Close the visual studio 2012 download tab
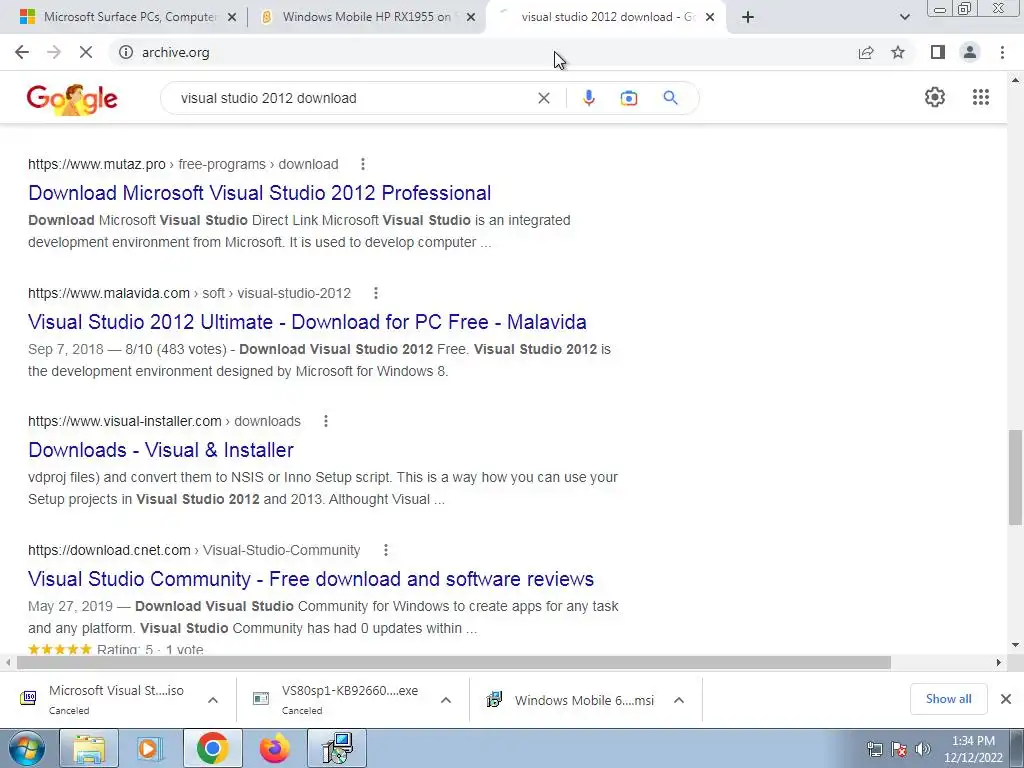The image size is (1024, 768). pos(710,17)
